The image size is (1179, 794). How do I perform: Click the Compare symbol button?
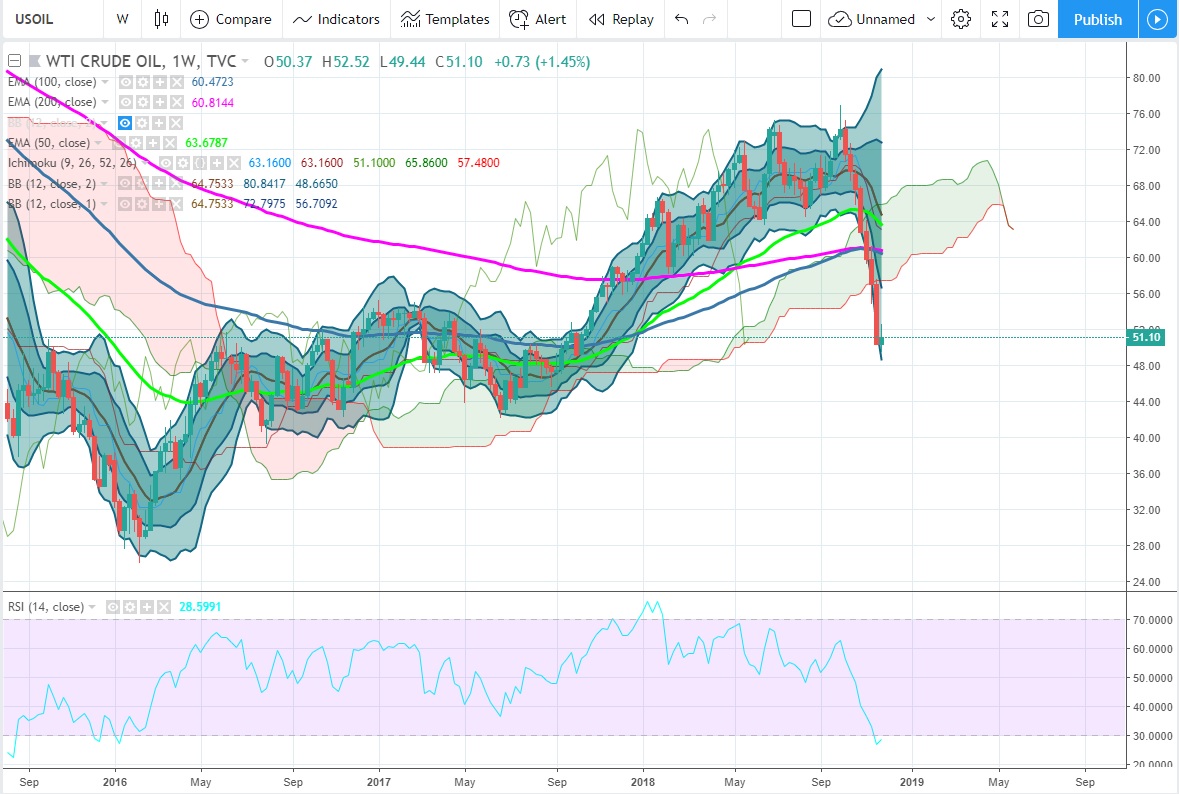coord(231,19)
